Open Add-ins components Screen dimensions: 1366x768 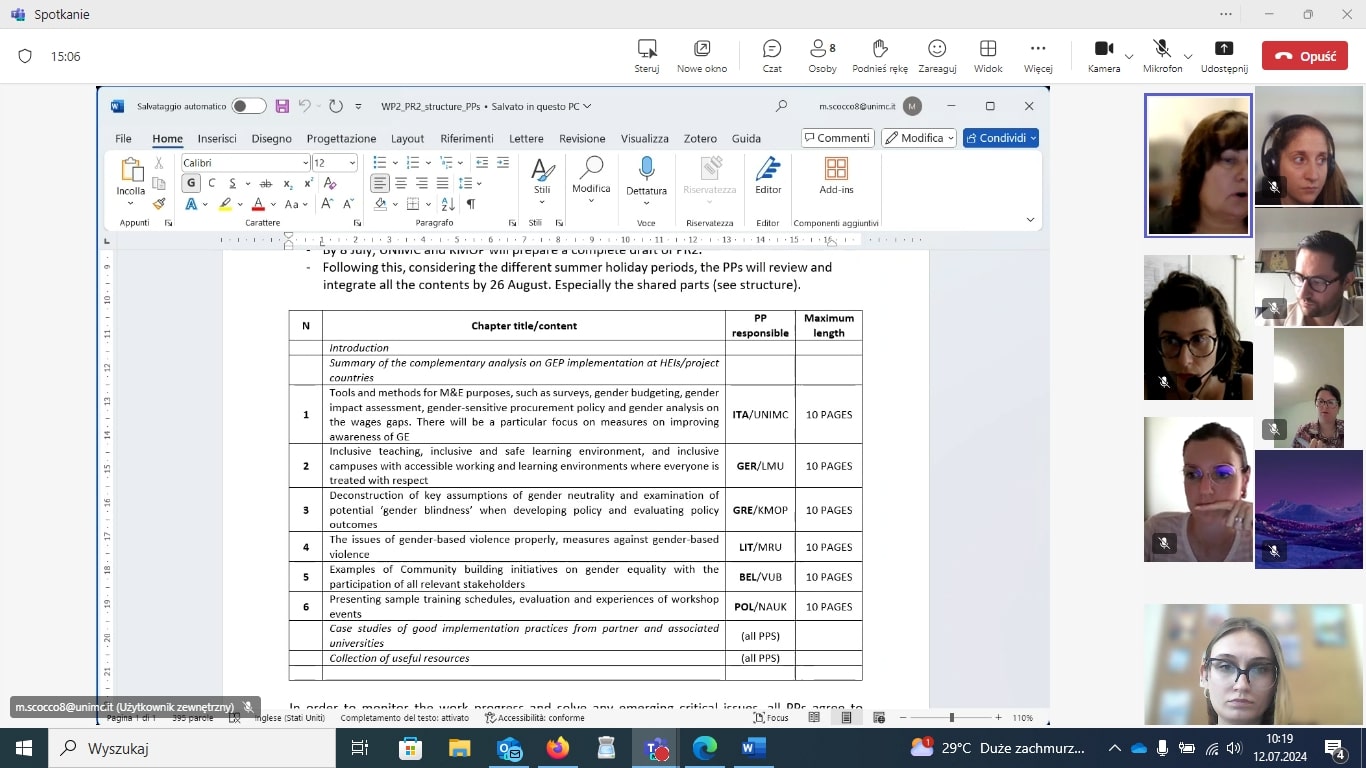836,176
